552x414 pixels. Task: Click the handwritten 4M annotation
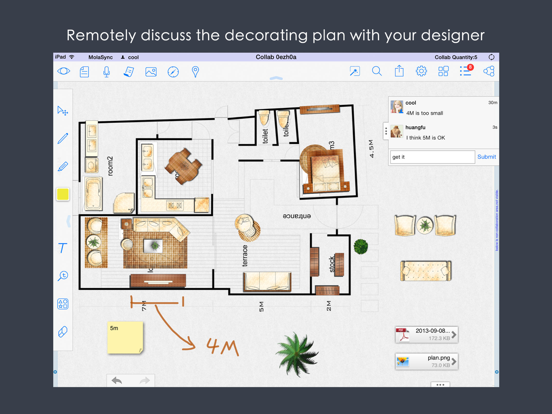[222, 346]
